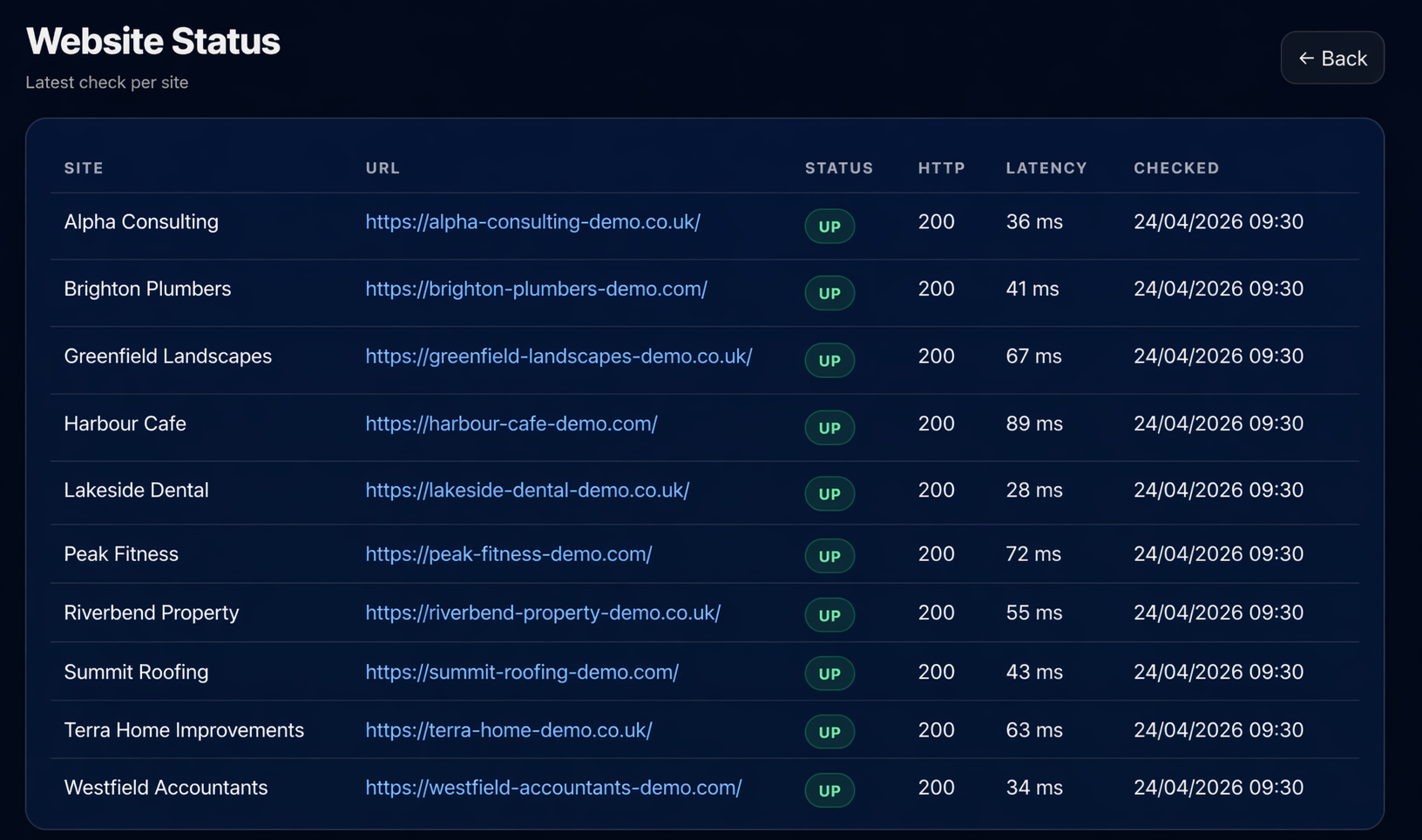Open the harbour-cafe-demo.com link
This screenshot has width=1422, height=840.
tap(511, 423)
